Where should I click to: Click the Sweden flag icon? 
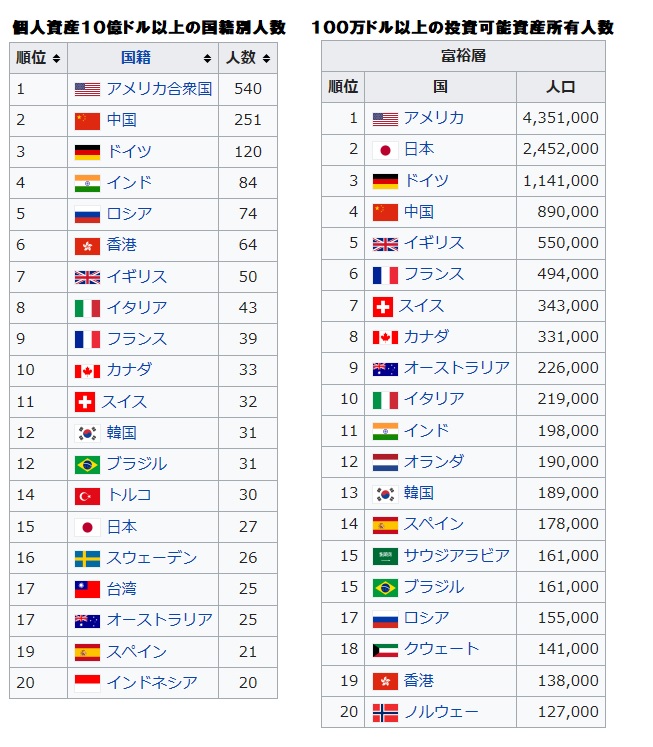click(x=87, y=558)
